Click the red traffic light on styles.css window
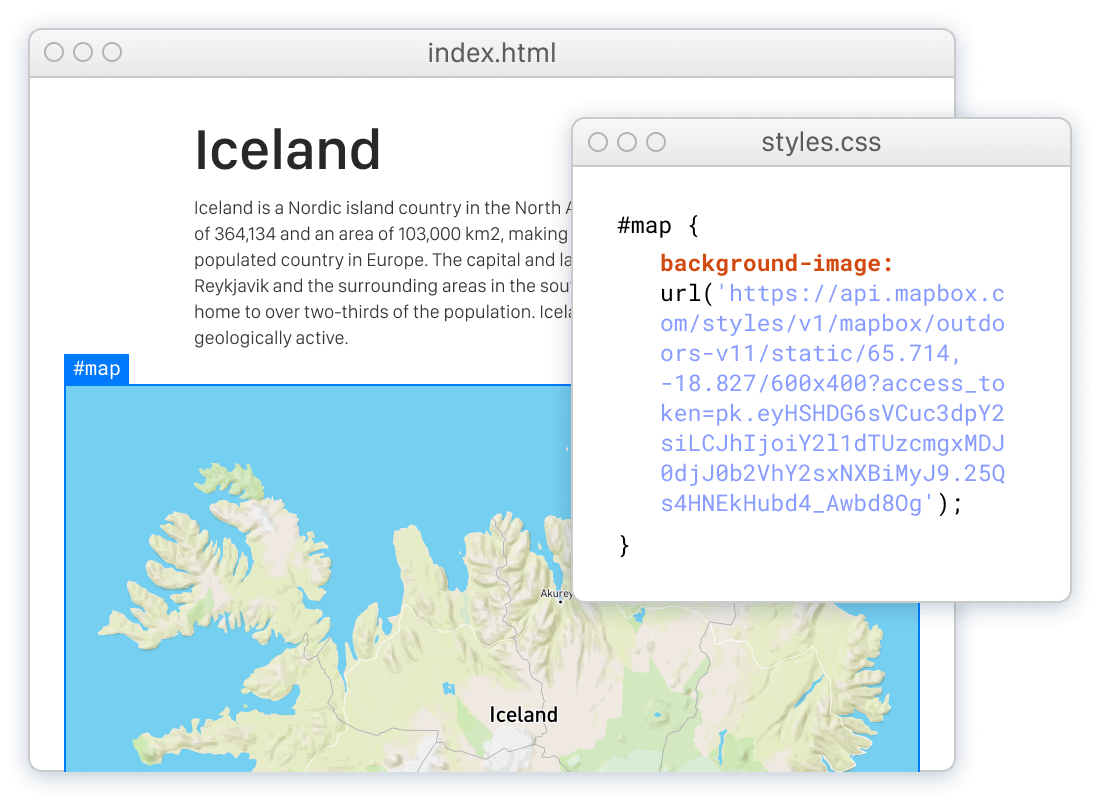This screenshot has height=800, width=1100. (596, 142)
